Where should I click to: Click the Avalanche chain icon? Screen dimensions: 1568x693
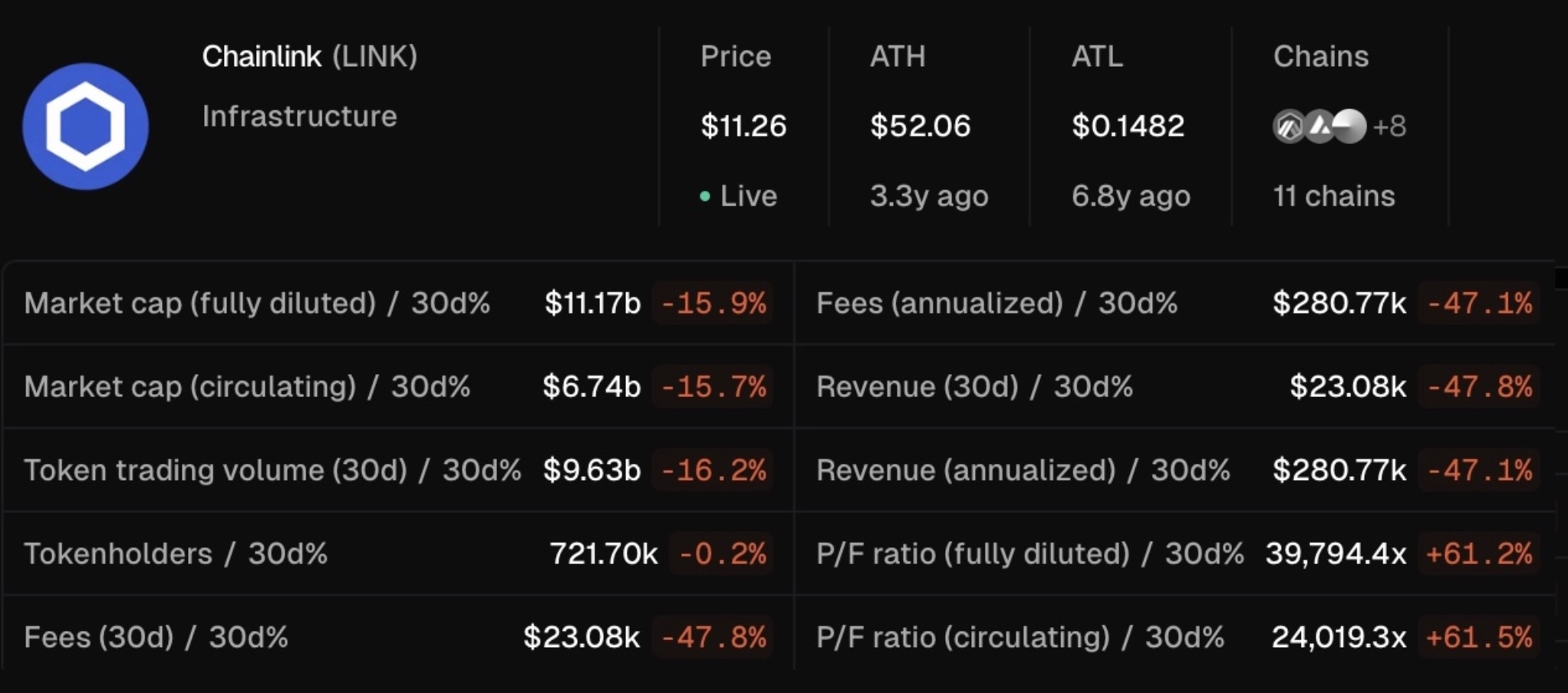click(x=1319, y=126)
